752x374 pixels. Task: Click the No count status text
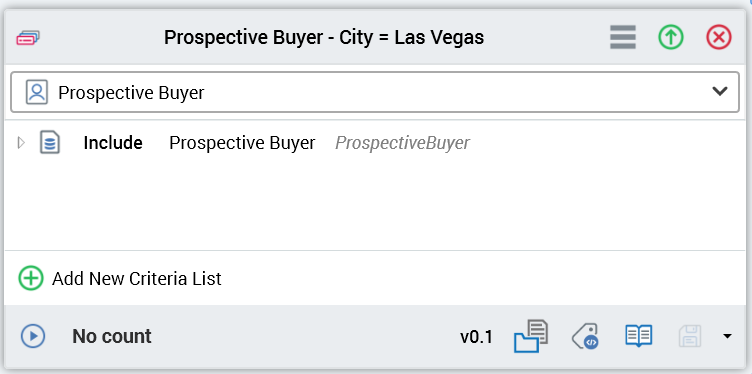coord(112,336)
